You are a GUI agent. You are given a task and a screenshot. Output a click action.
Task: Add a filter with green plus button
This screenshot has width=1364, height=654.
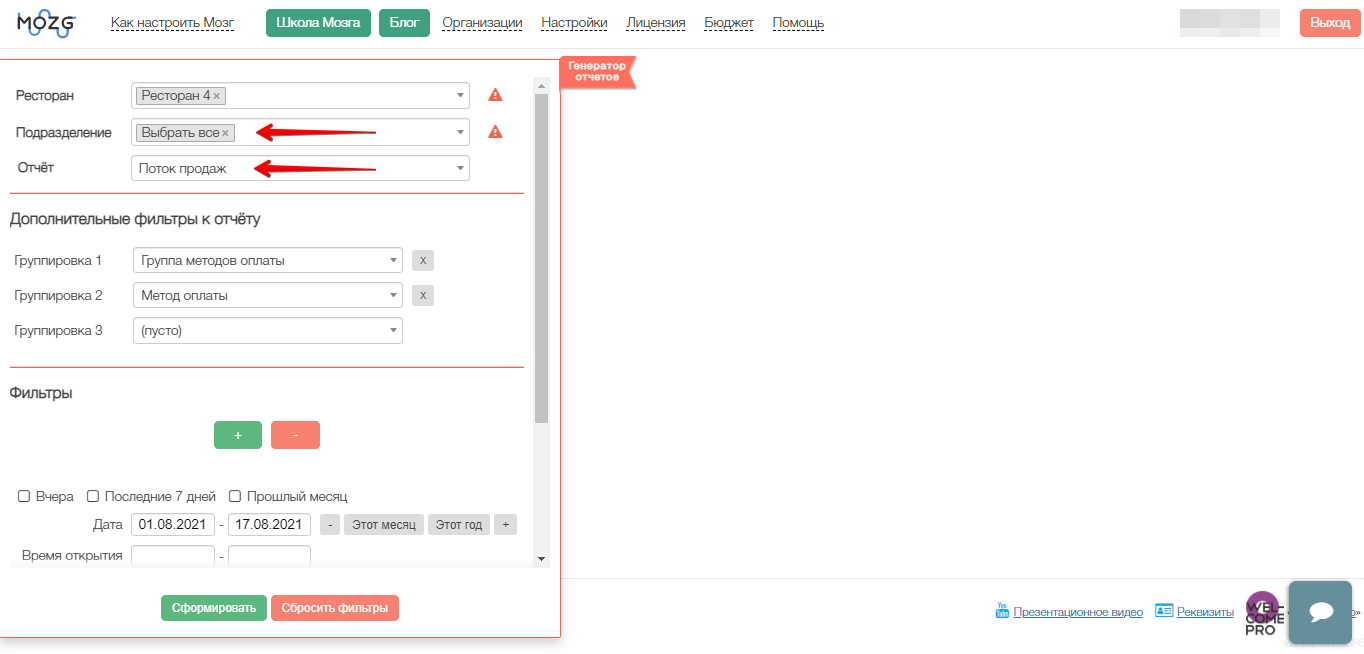[238, 435]
